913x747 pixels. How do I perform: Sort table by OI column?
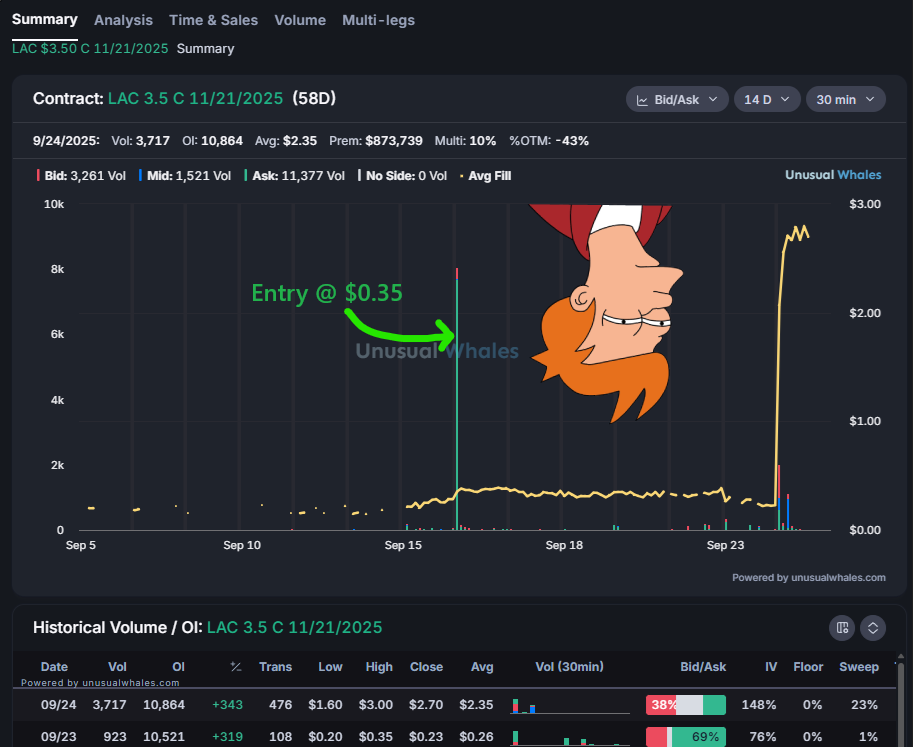(x=178, y=667)
